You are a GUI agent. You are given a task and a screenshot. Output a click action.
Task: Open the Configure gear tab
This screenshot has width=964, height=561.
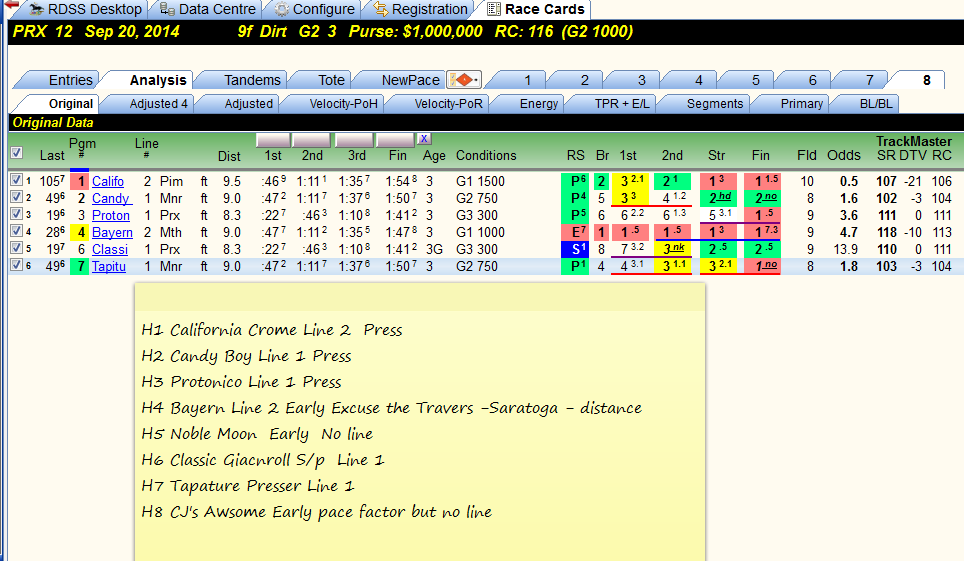(x=315, y=9)
